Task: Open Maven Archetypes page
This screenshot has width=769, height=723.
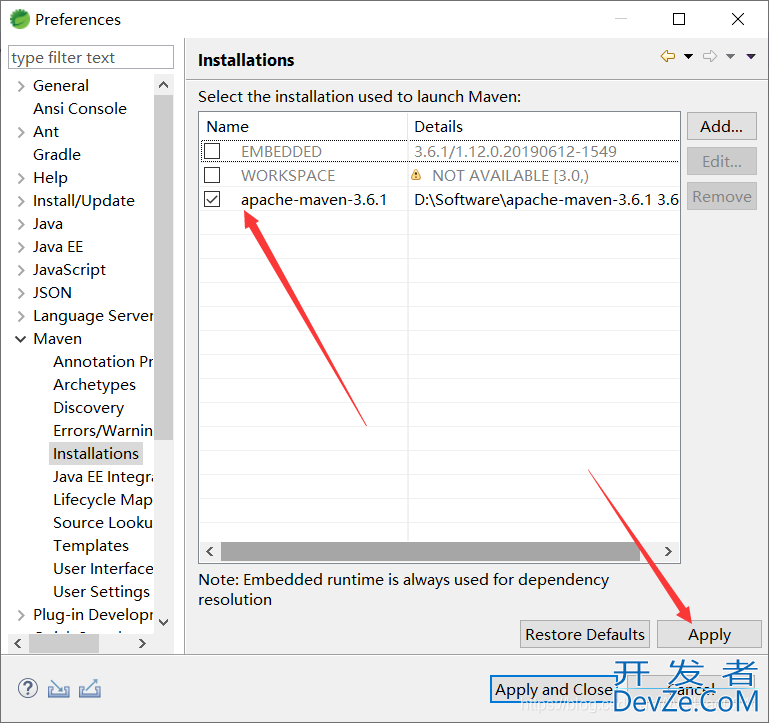Action: point(95,385)
